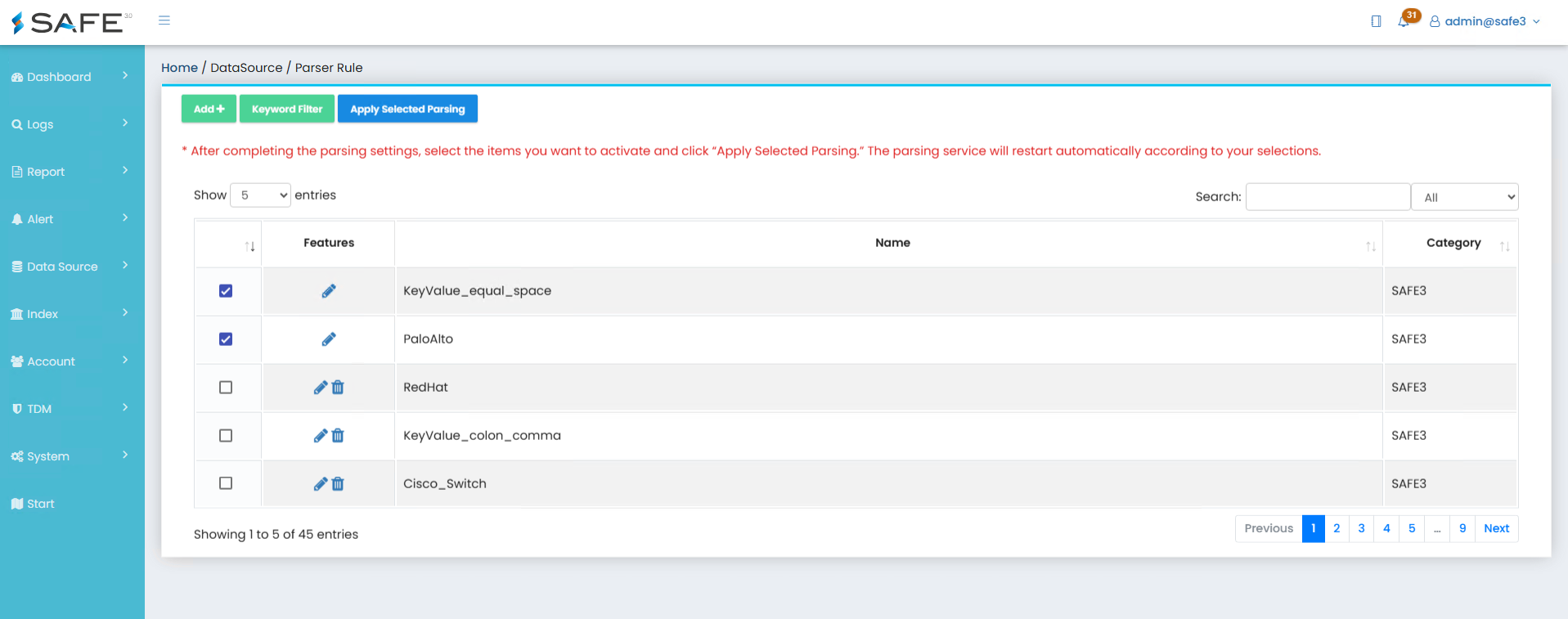The height and width of the screenshot is (619, 1568).
Task: Go to the DataSource breadcrumb
Action: [246, 68]
